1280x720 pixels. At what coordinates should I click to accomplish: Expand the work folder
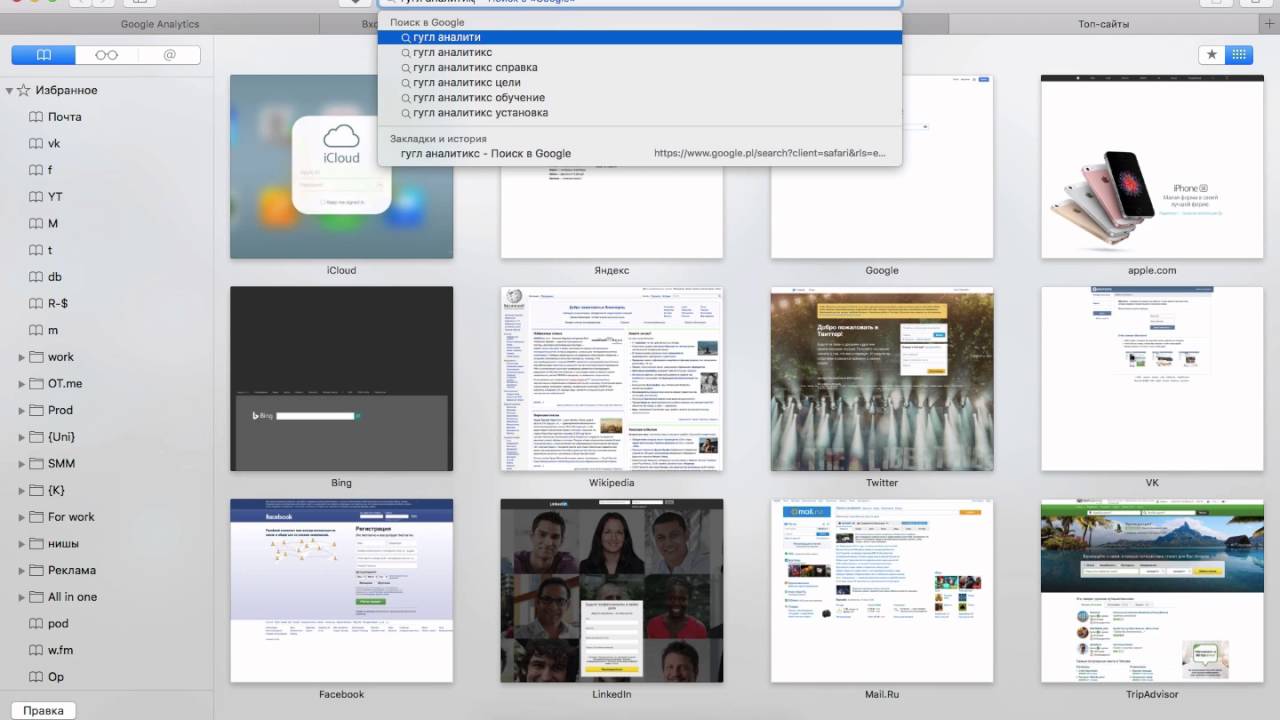(22, 357)
